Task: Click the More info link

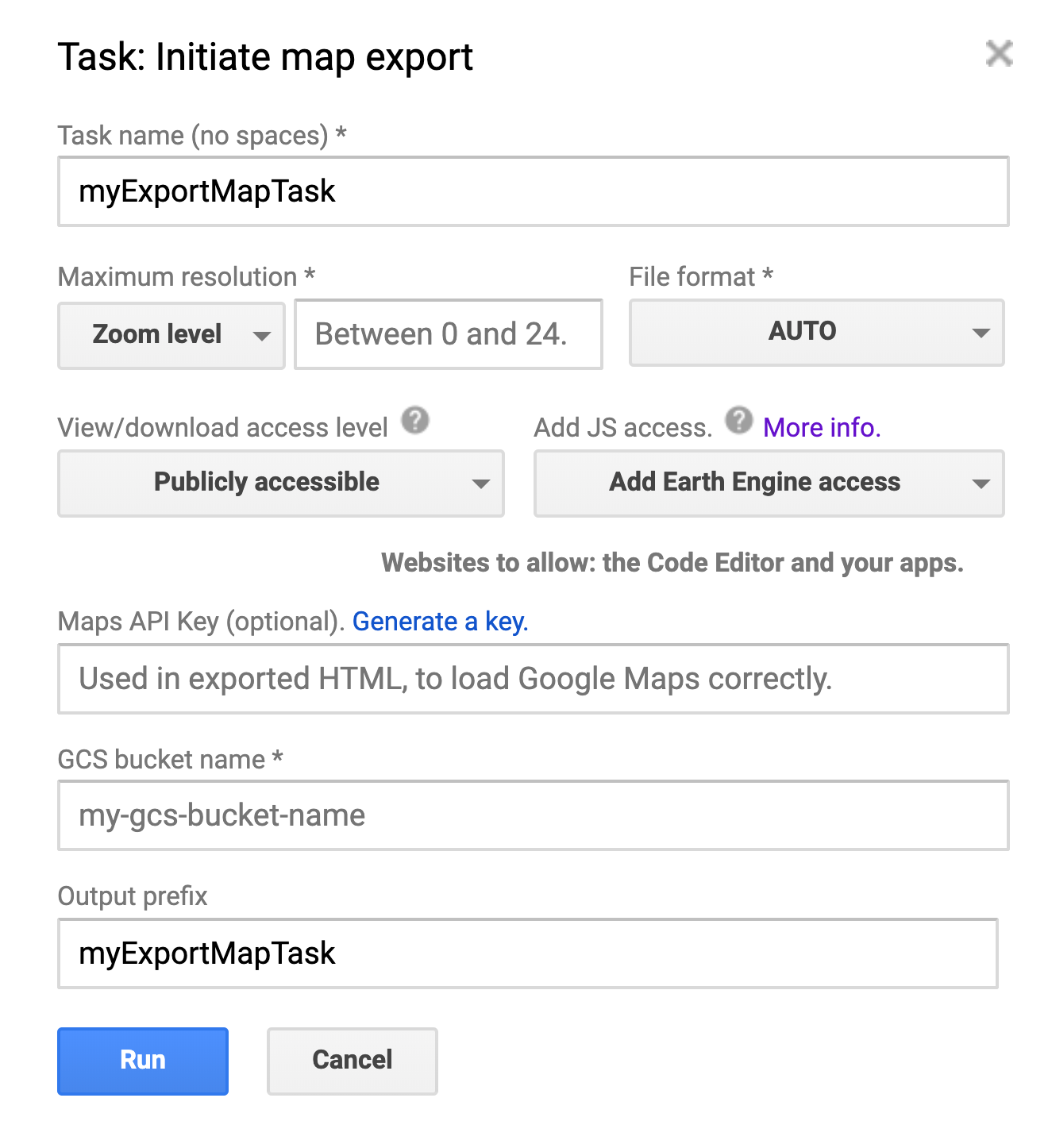Action: 821,428
